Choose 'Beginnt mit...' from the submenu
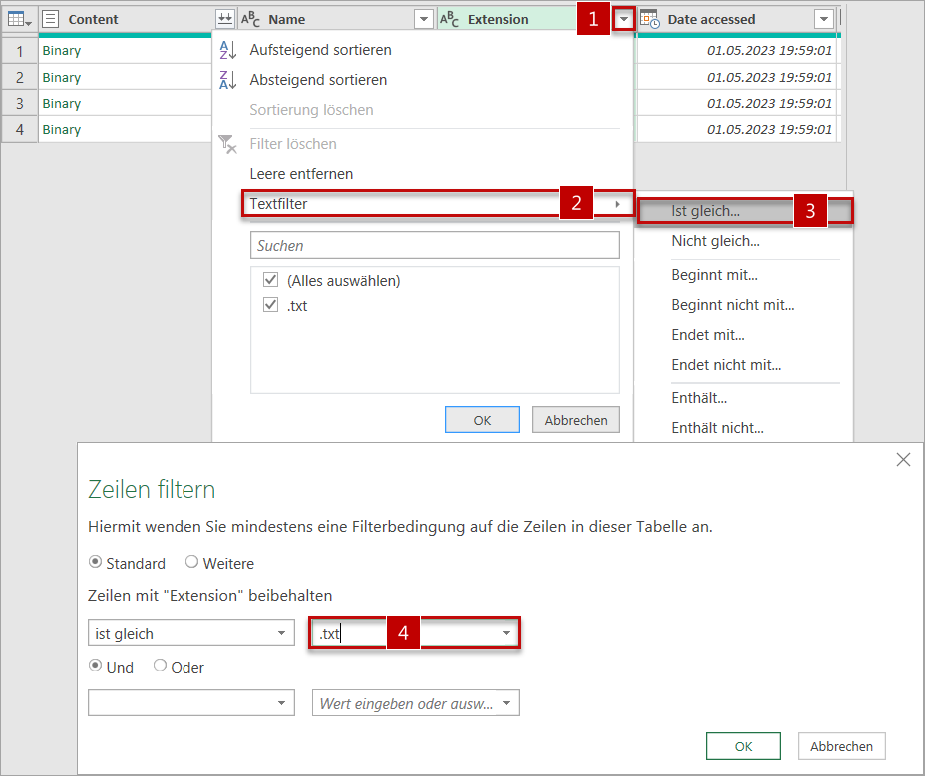The width and height of the screenshot is (925, 776). coord(714,275)
